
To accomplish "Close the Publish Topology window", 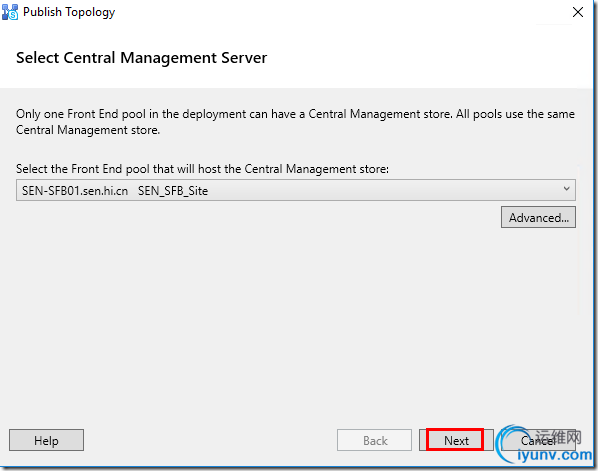I will pos(578,12).
